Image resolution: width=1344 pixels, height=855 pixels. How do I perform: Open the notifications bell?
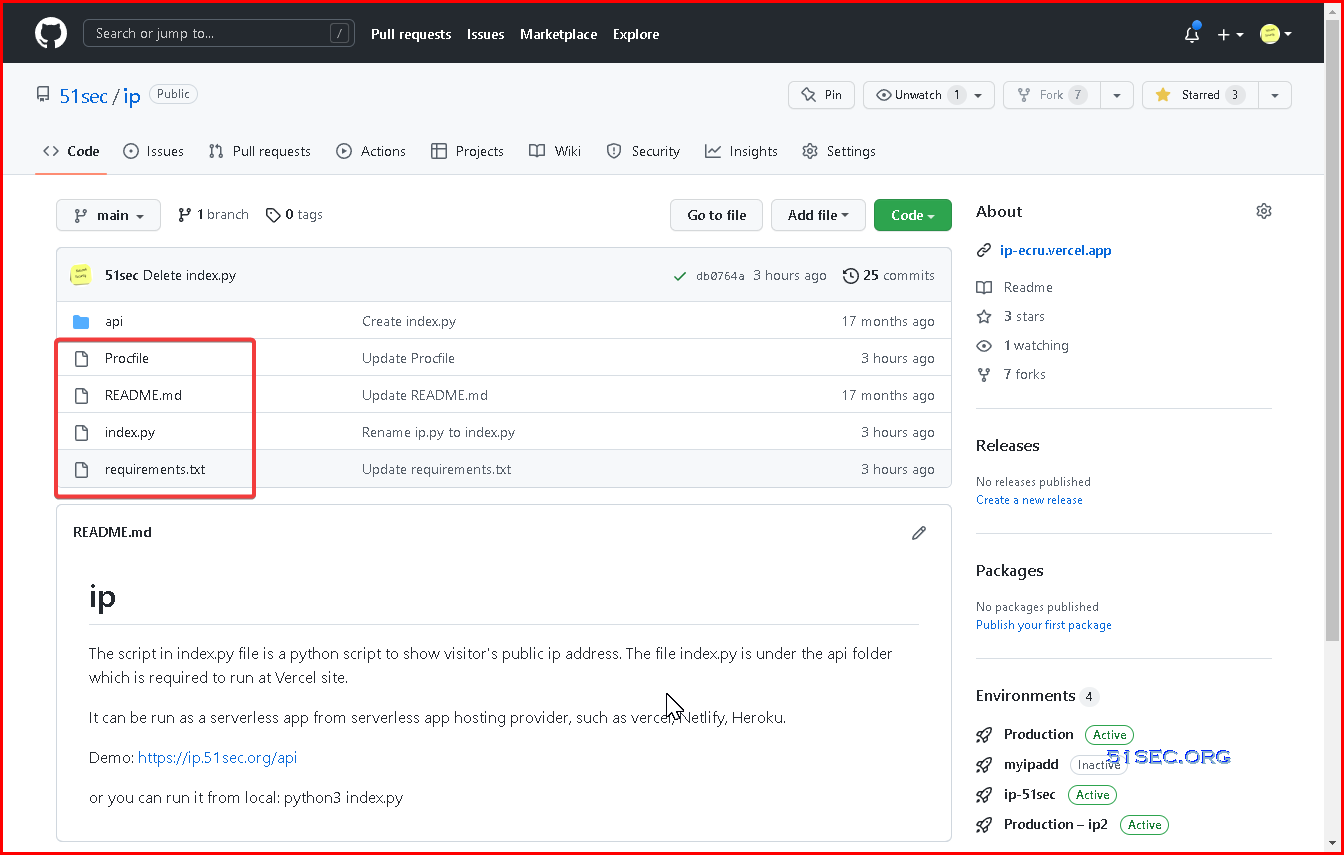pyautogui.click(x=1192, y=34)
